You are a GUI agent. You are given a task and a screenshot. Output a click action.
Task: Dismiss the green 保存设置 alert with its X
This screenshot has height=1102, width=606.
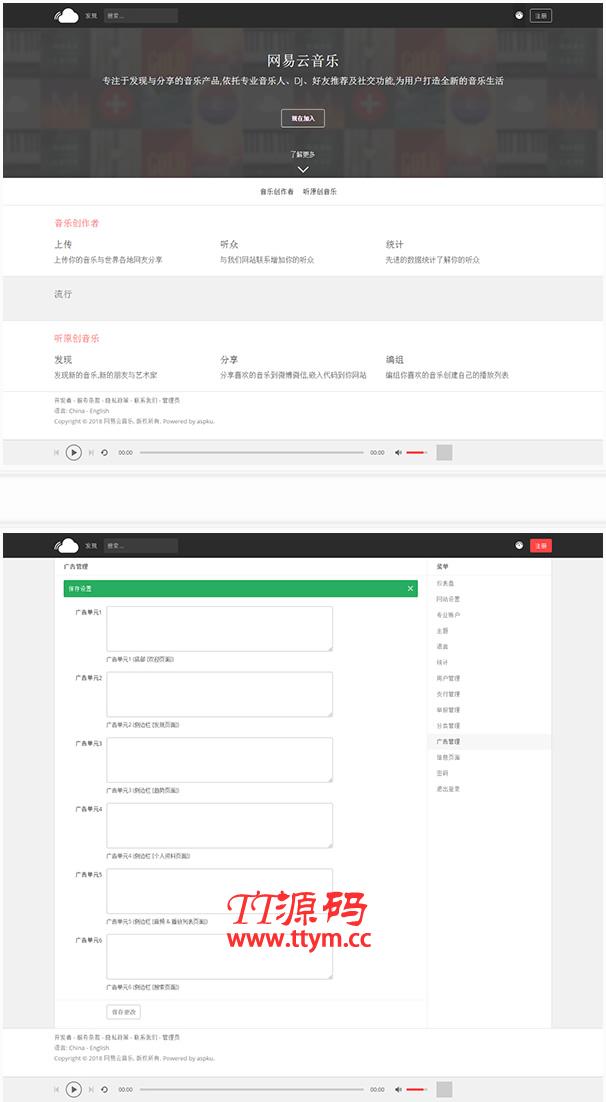click(411, 588)
